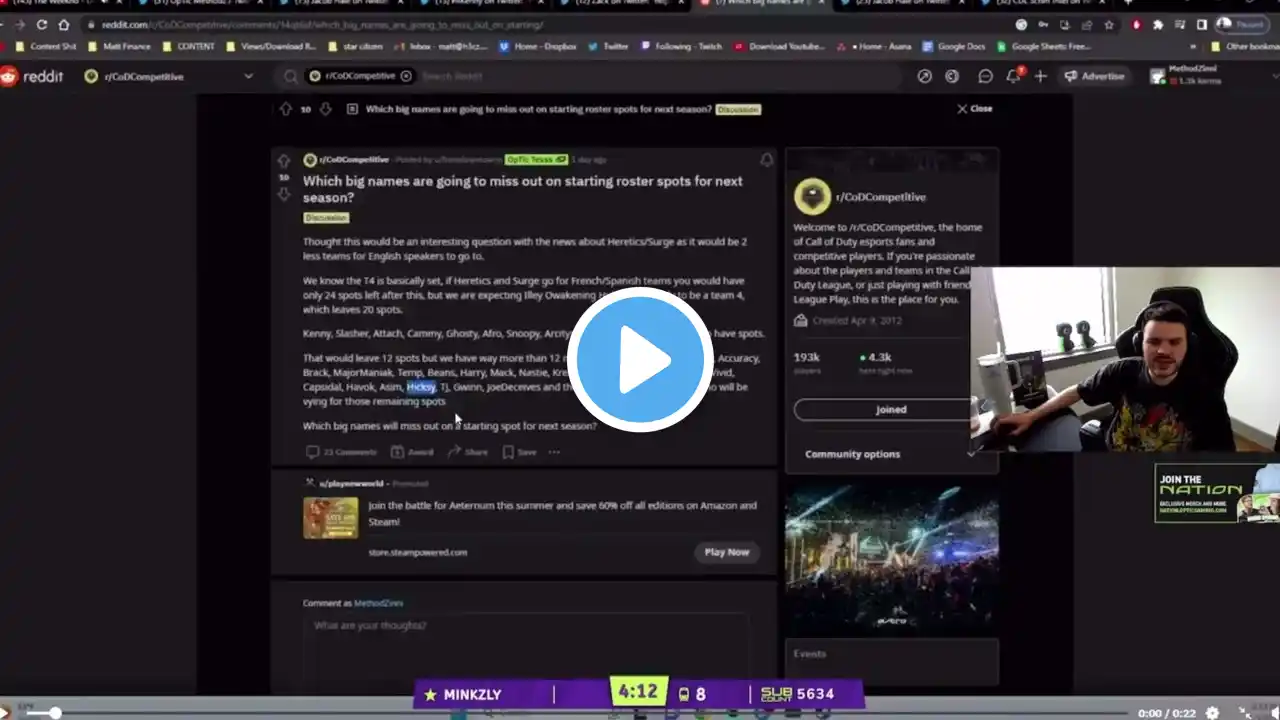Open the Home - Dropbox bookmark

pos(539,46)
